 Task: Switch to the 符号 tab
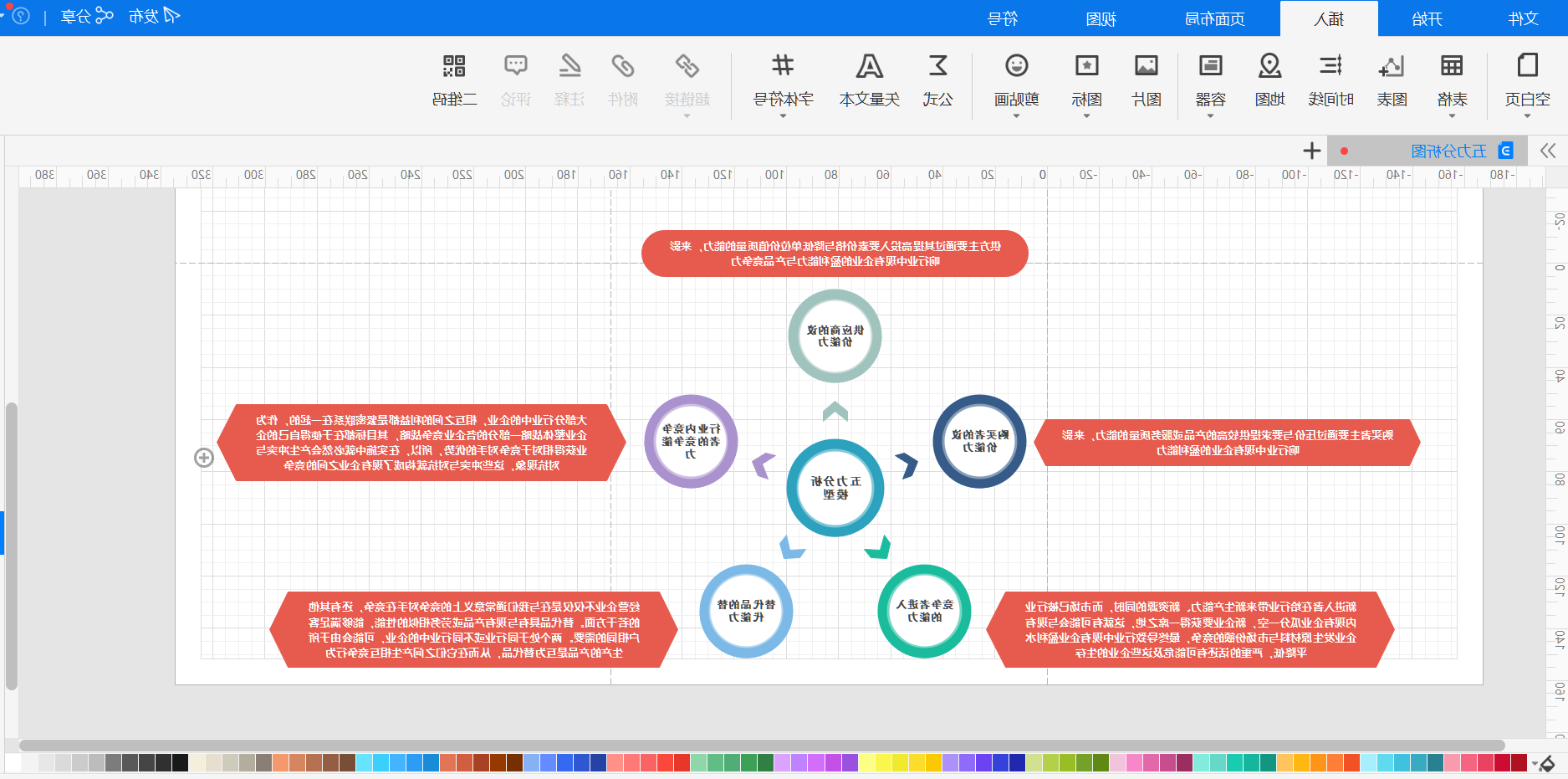1002,18
